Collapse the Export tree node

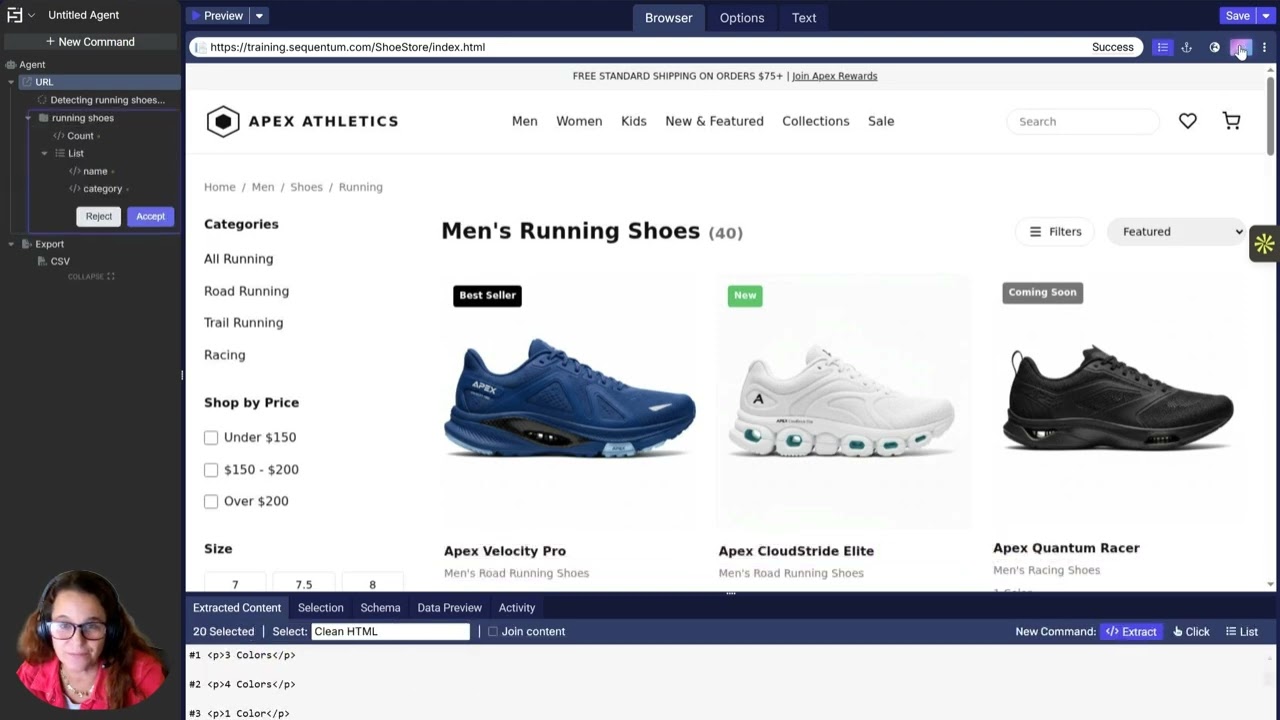pos(11,244)
